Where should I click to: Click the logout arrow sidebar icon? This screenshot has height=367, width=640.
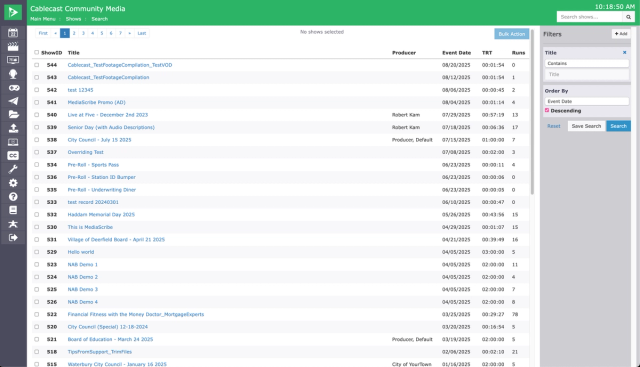[13, 237]
